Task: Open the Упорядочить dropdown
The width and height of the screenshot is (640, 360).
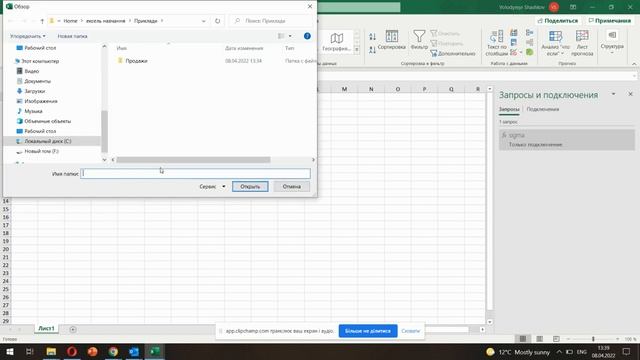Action: click(28, 36)
